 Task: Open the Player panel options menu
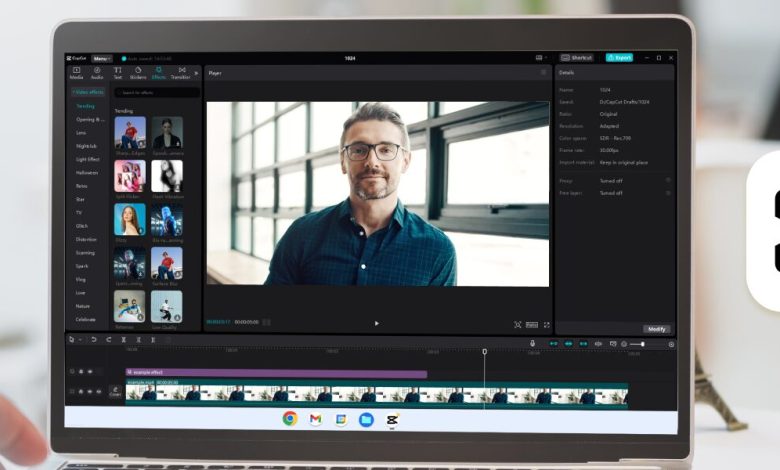tap(543, 73)
